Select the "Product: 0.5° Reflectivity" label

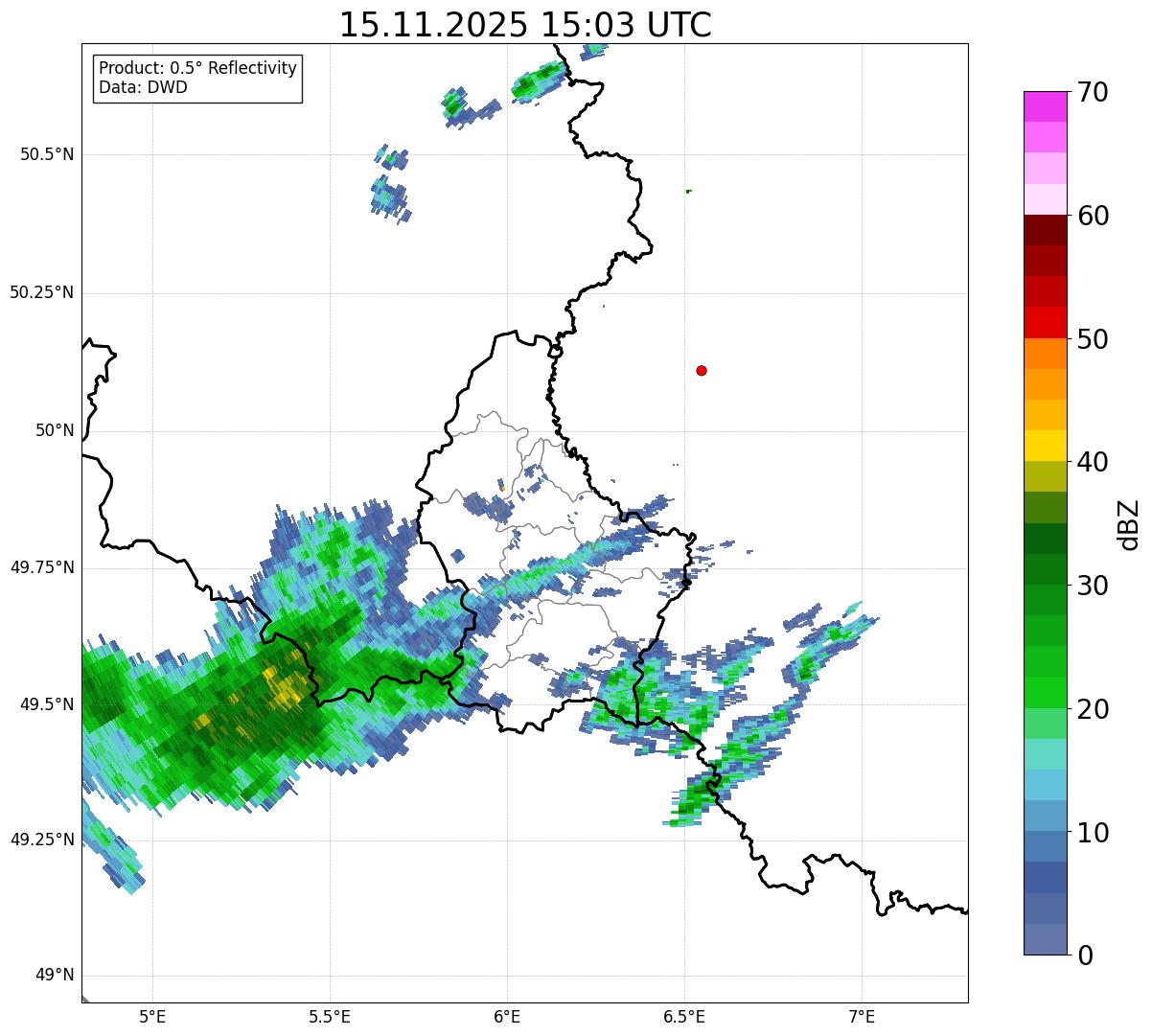(x=197, y=68)
